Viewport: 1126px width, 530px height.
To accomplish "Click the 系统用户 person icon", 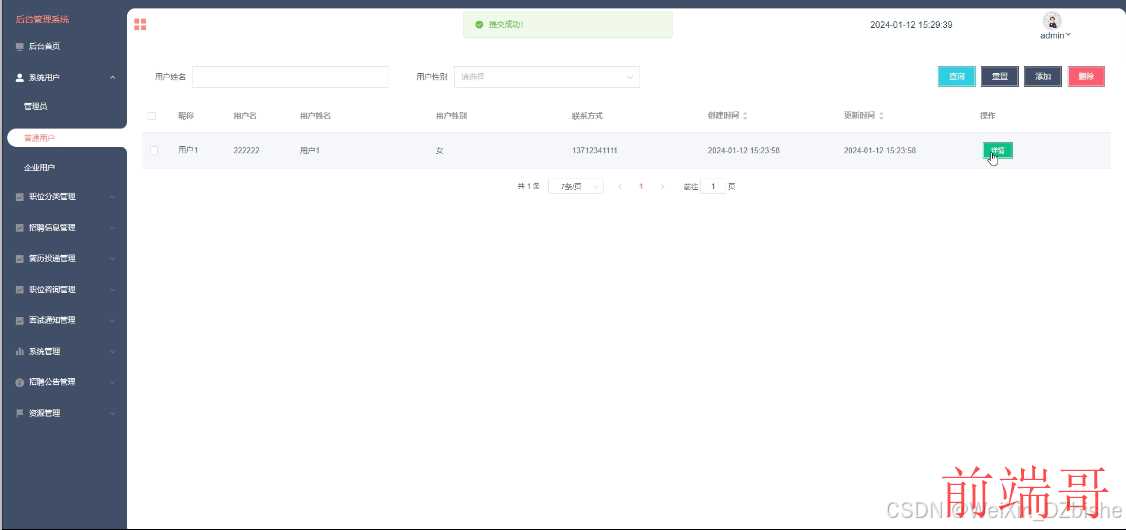I will click(20, 78).
